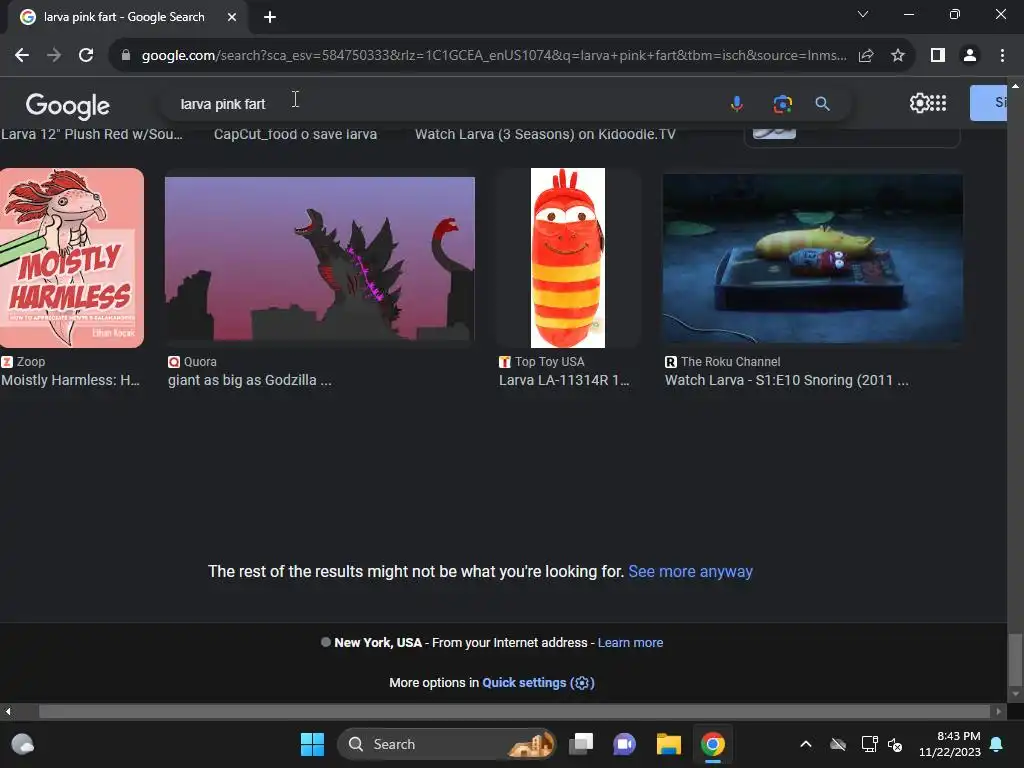This screenshot has width=1024, height=768.
Task: Open 'Larva 12" Plush Red' result
Action: 91,135
